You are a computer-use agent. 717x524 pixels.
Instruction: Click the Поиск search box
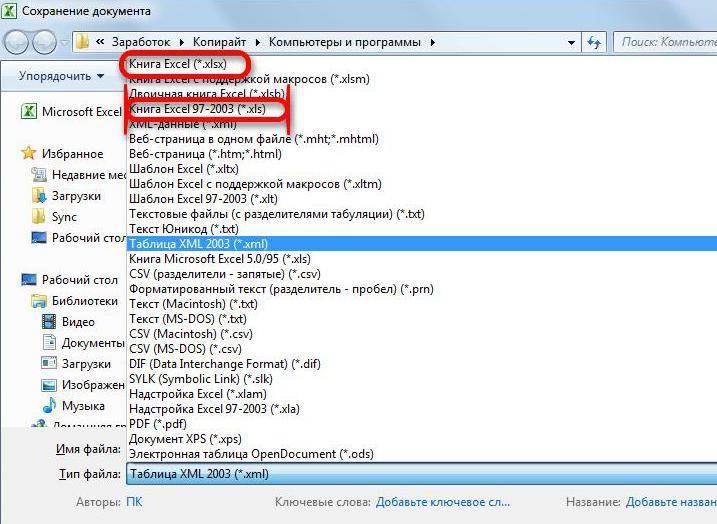click(665, 43)
